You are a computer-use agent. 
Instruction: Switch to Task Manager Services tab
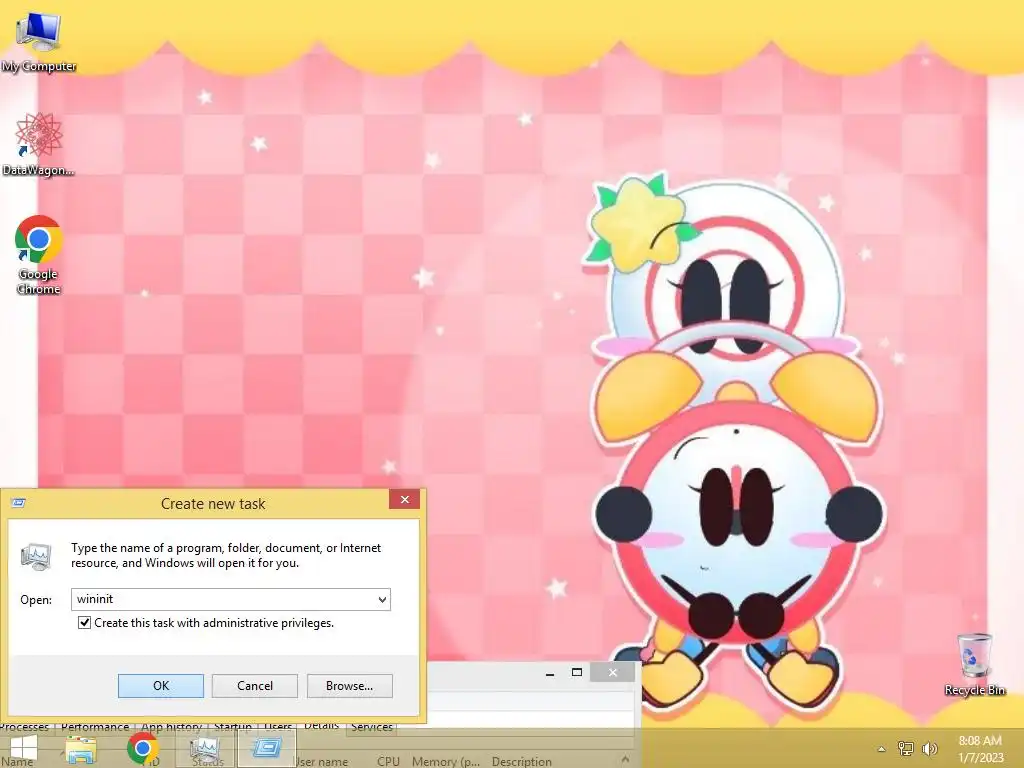tap(372, 726)
